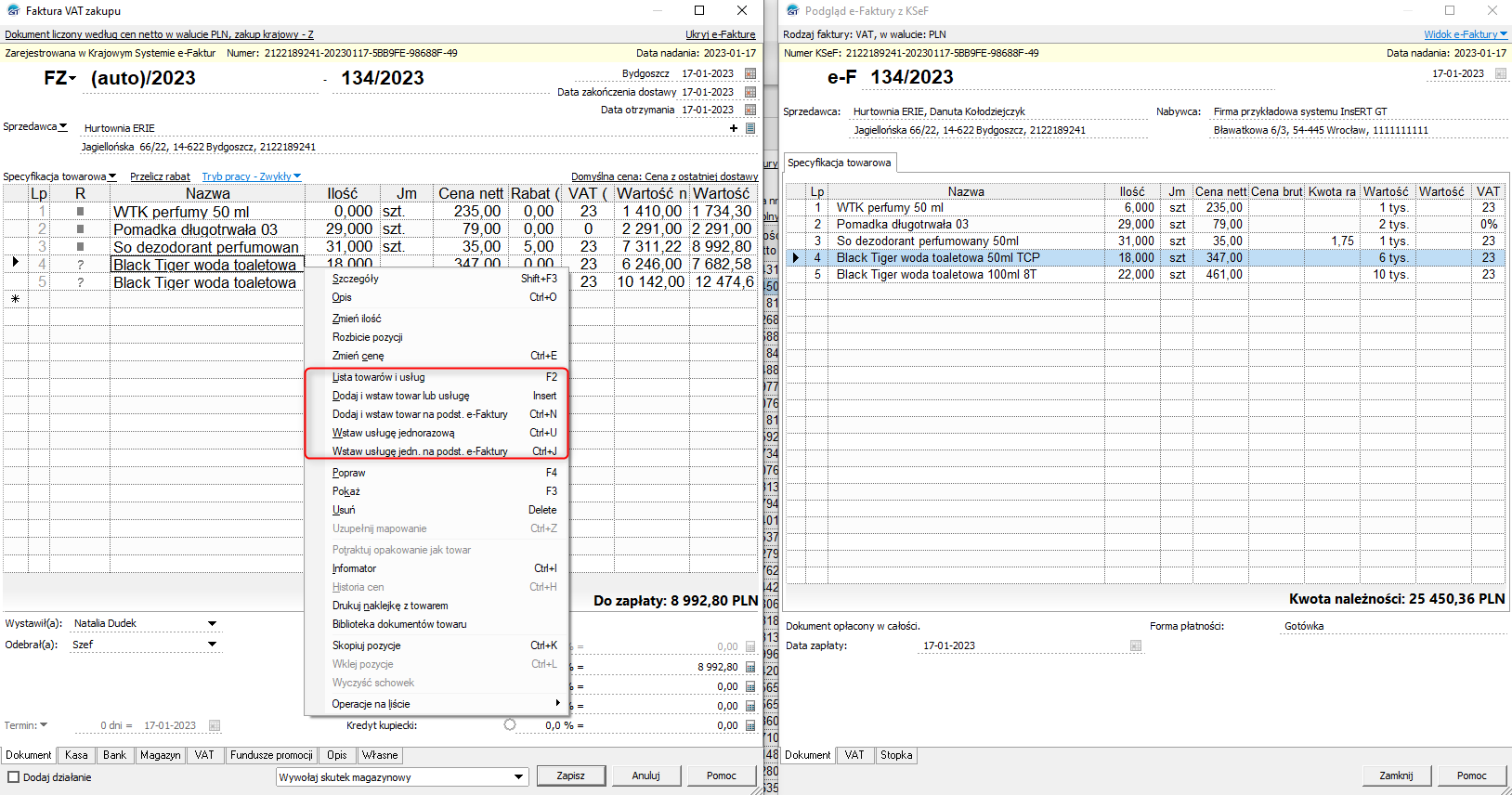Open calendar for the Bydgoszcz issue date
The width and height of the screenshot is (1512, 795).
(x=750, y=73)
